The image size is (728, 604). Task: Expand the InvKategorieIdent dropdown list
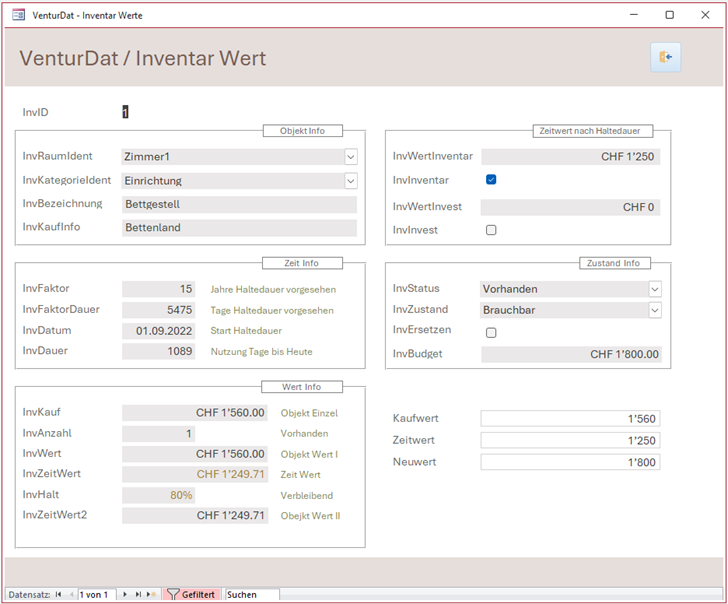coord(350,181)
